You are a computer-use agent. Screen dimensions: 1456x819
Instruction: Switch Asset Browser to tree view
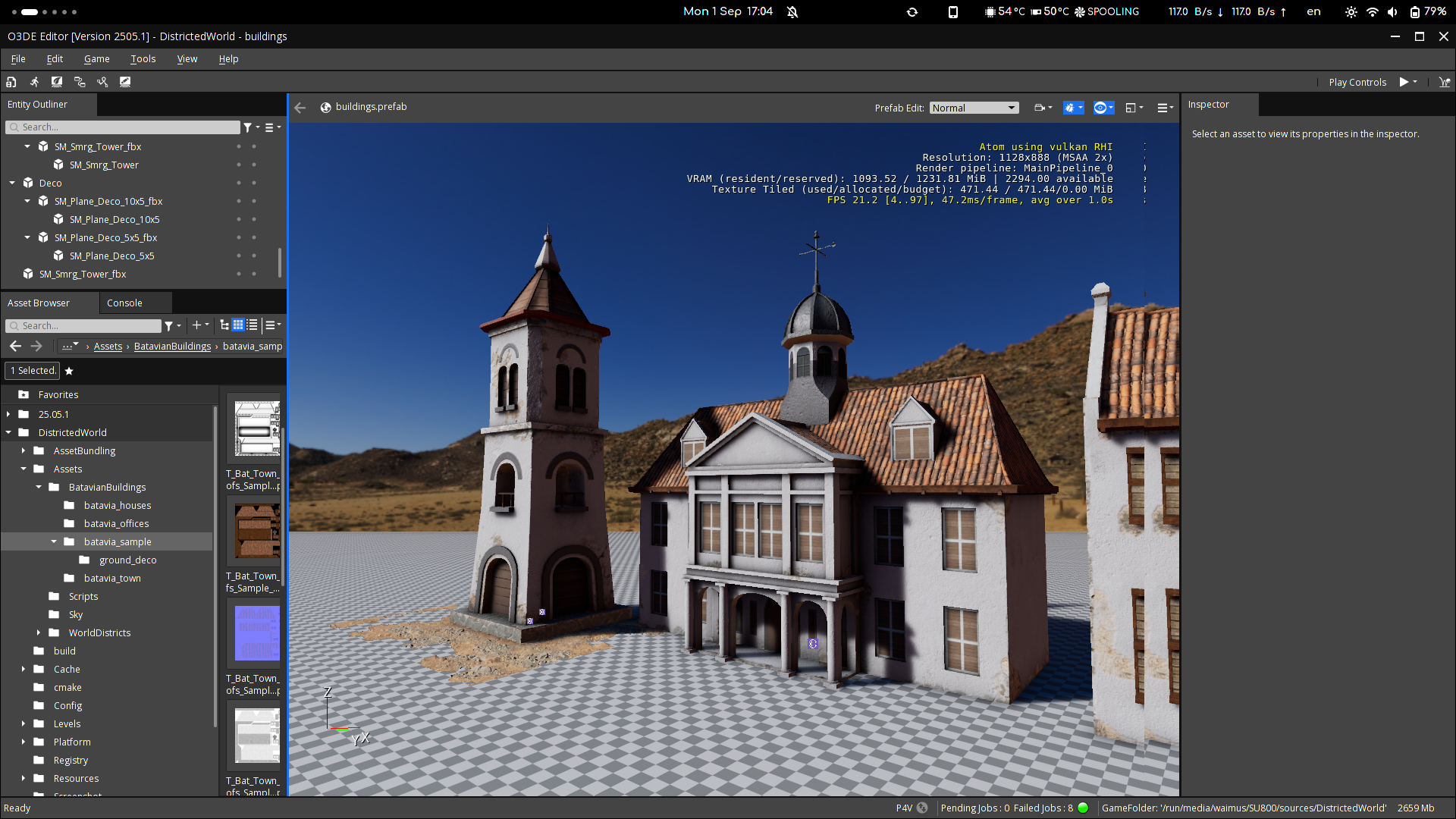[224, 325]
